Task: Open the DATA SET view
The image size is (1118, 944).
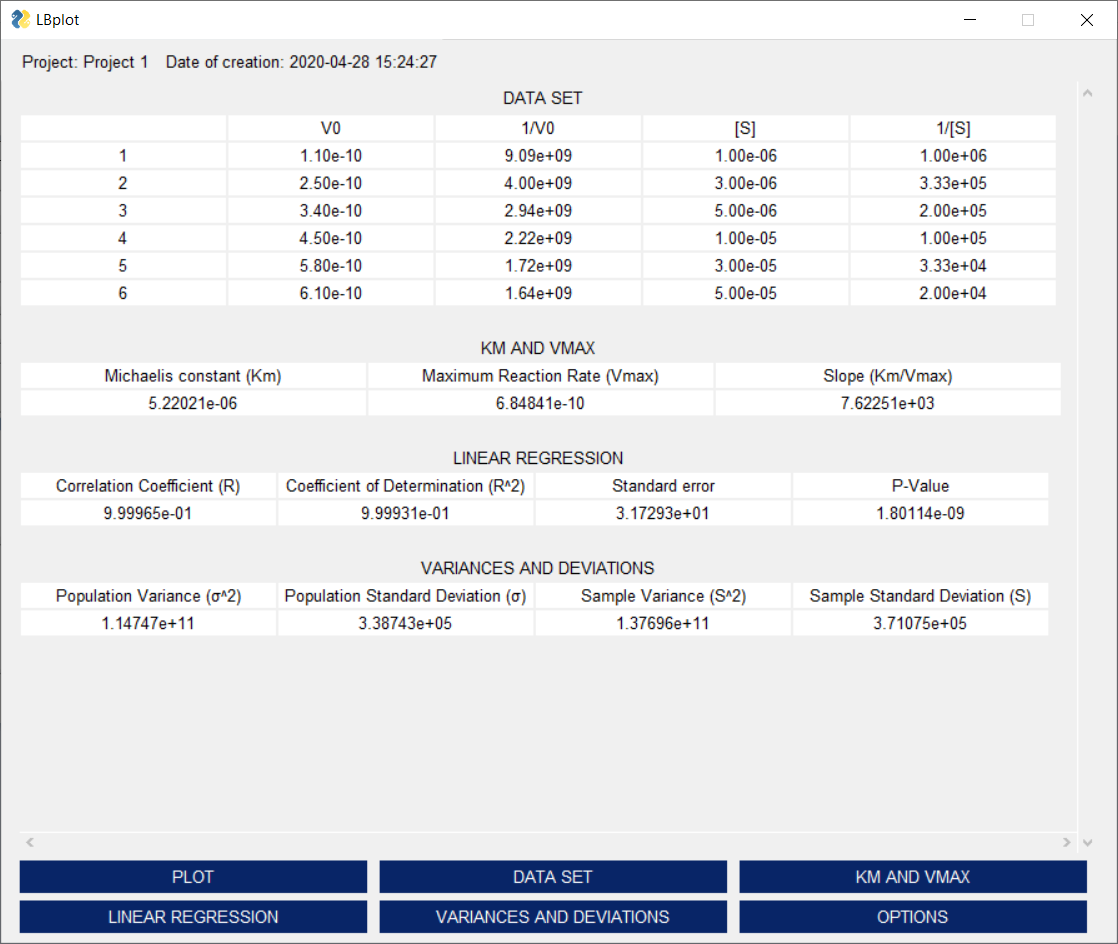Action: (553, 876)
